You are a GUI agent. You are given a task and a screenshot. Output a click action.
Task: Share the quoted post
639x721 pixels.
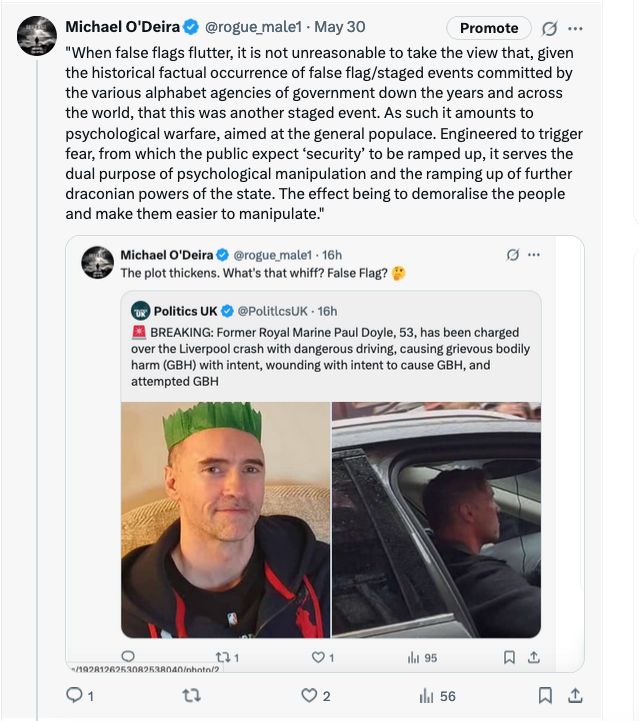pyautogui.click(x=533, y=657)
